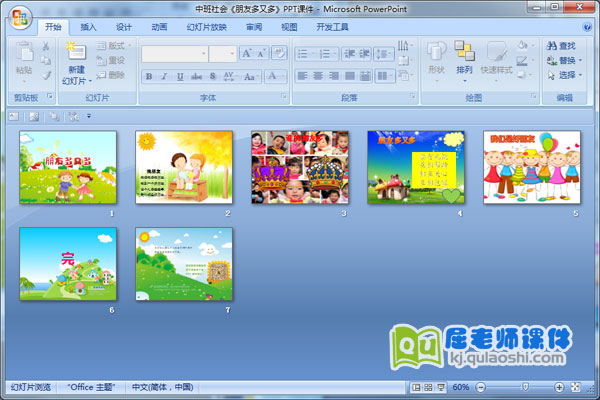Switch to Normal view in status bar
600x400 pixels.
416,386
